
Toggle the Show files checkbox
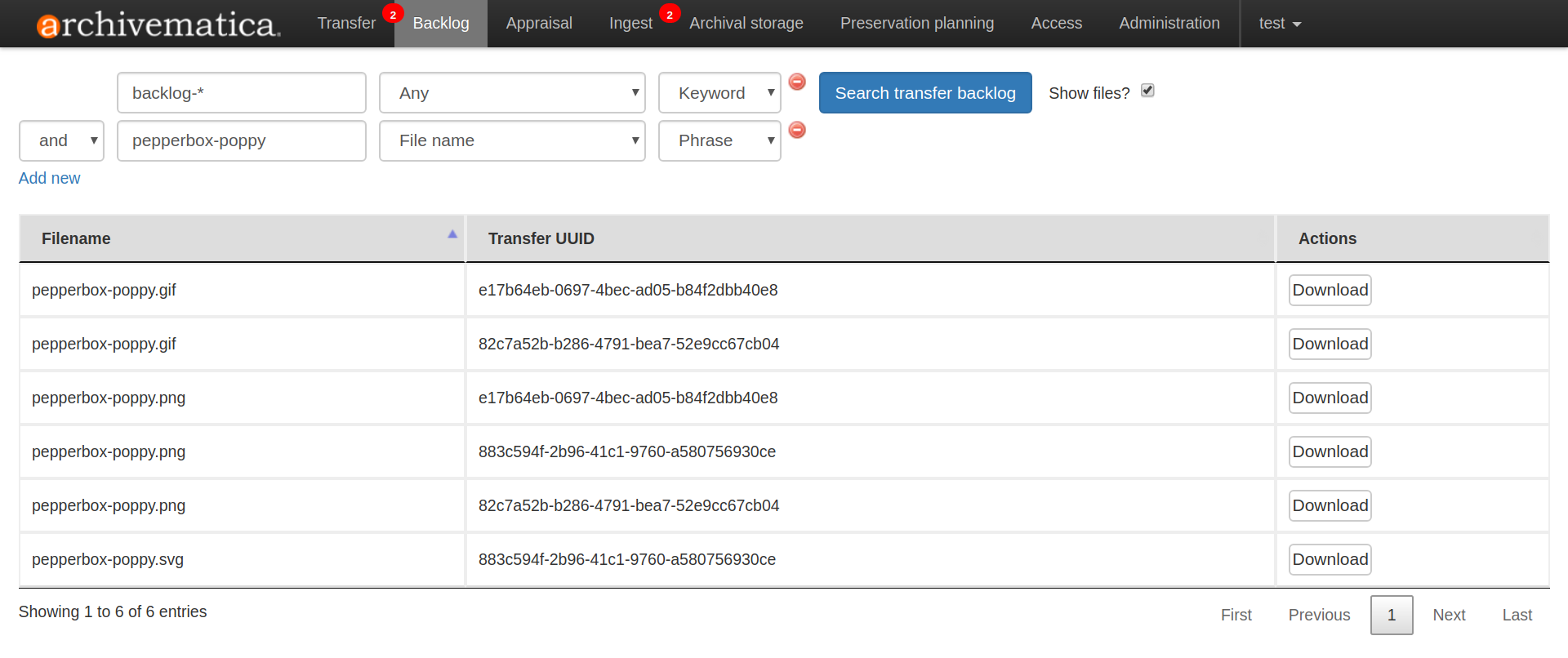[1147, 91]
